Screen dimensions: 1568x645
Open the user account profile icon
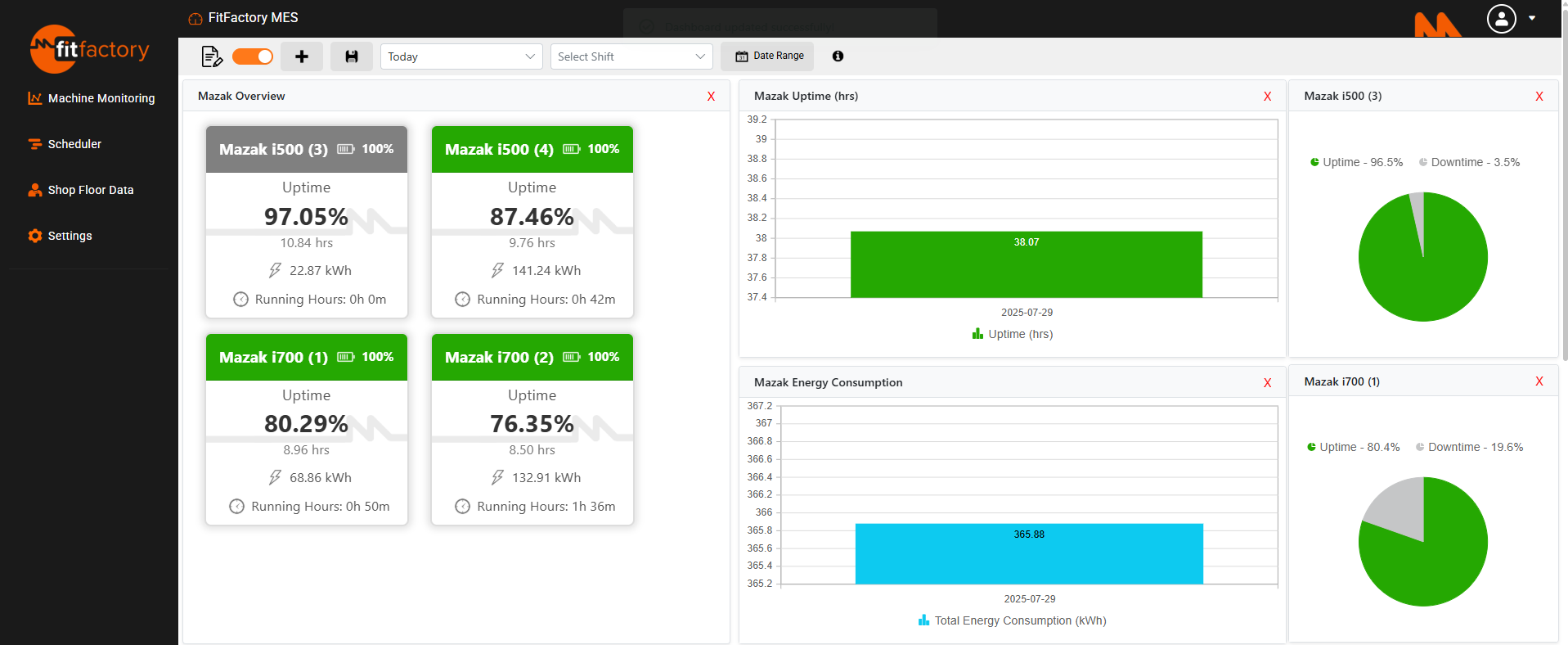click(1501, 19)
